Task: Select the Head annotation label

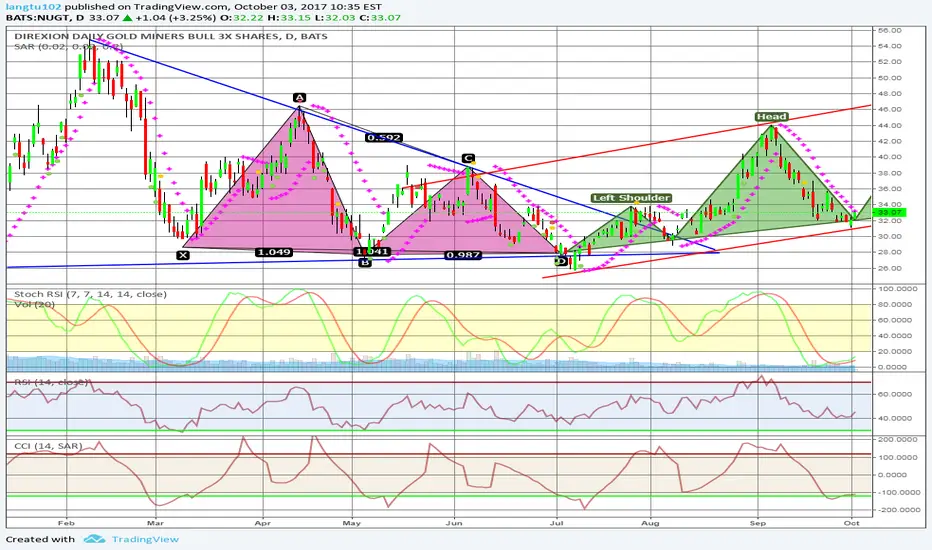Action: [x=772, y=117]
